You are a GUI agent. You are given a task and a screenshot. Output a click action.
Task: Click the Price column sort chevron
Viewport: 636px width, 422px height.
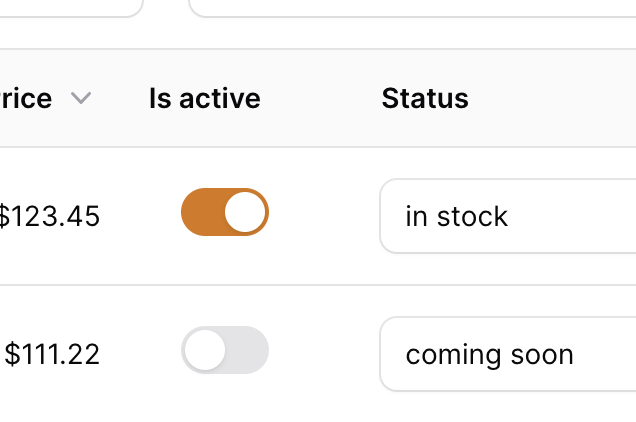coord(81,98)
